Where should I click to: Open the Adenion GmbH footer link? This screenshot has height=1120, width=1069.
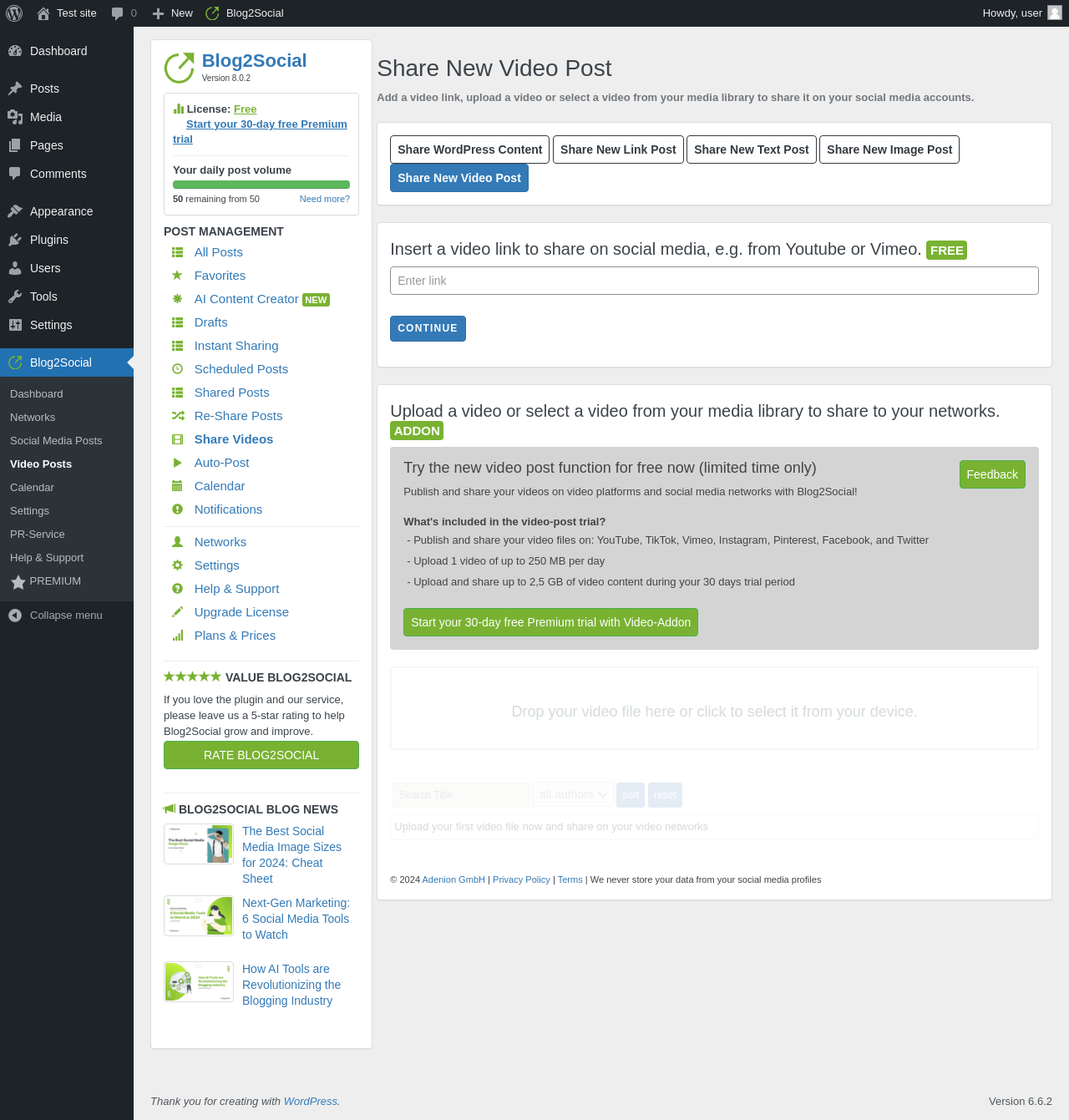pos(453,879)
